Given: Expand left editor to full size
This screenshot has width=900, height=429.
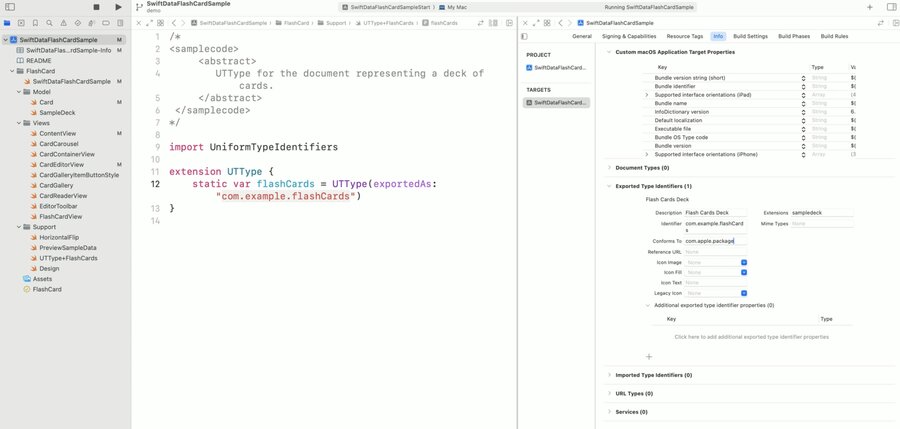Looking at the screenshot, I should (149, 23).
